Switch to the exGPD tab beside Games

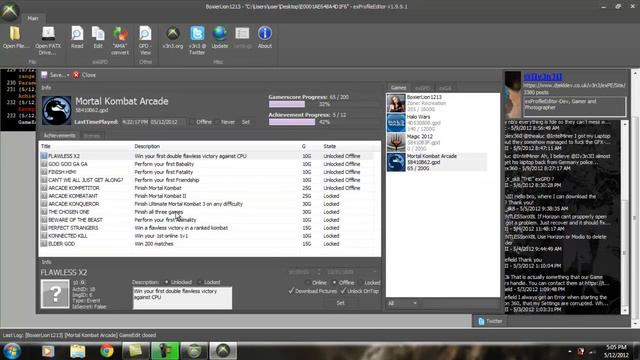tap(422, 88)
